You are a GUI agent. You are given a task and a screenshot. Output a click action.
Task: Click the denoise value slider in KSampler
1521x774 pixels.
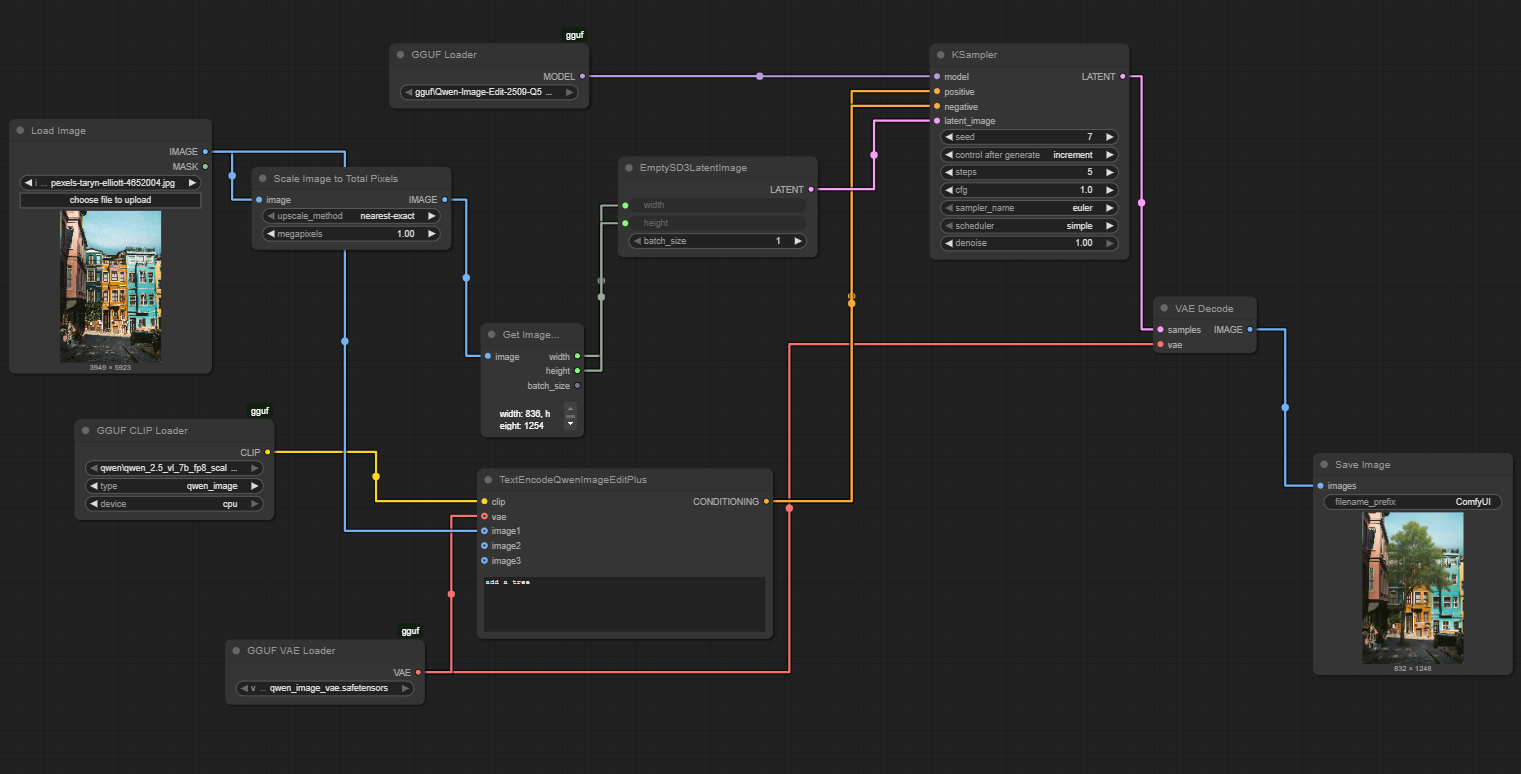(1029, 243)
